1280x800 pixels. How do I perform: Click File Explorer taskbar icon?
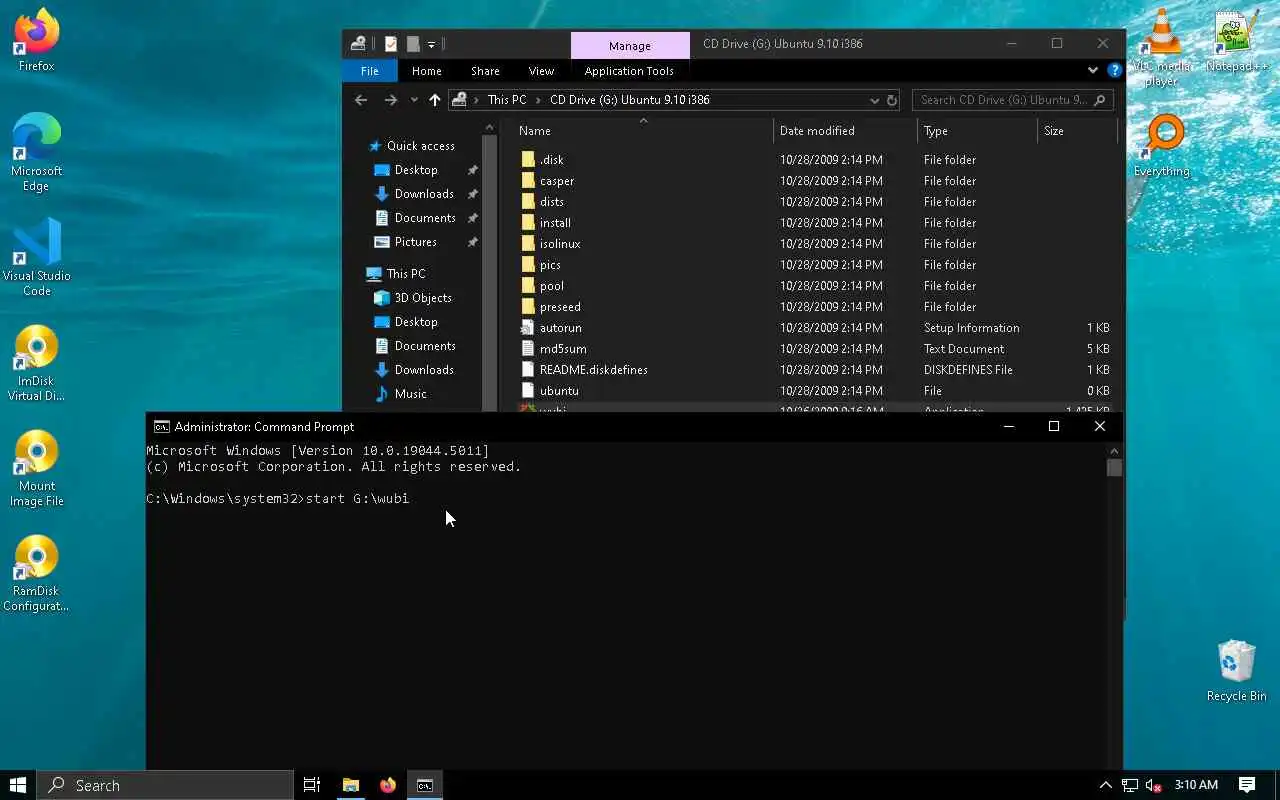coord(351,785)
